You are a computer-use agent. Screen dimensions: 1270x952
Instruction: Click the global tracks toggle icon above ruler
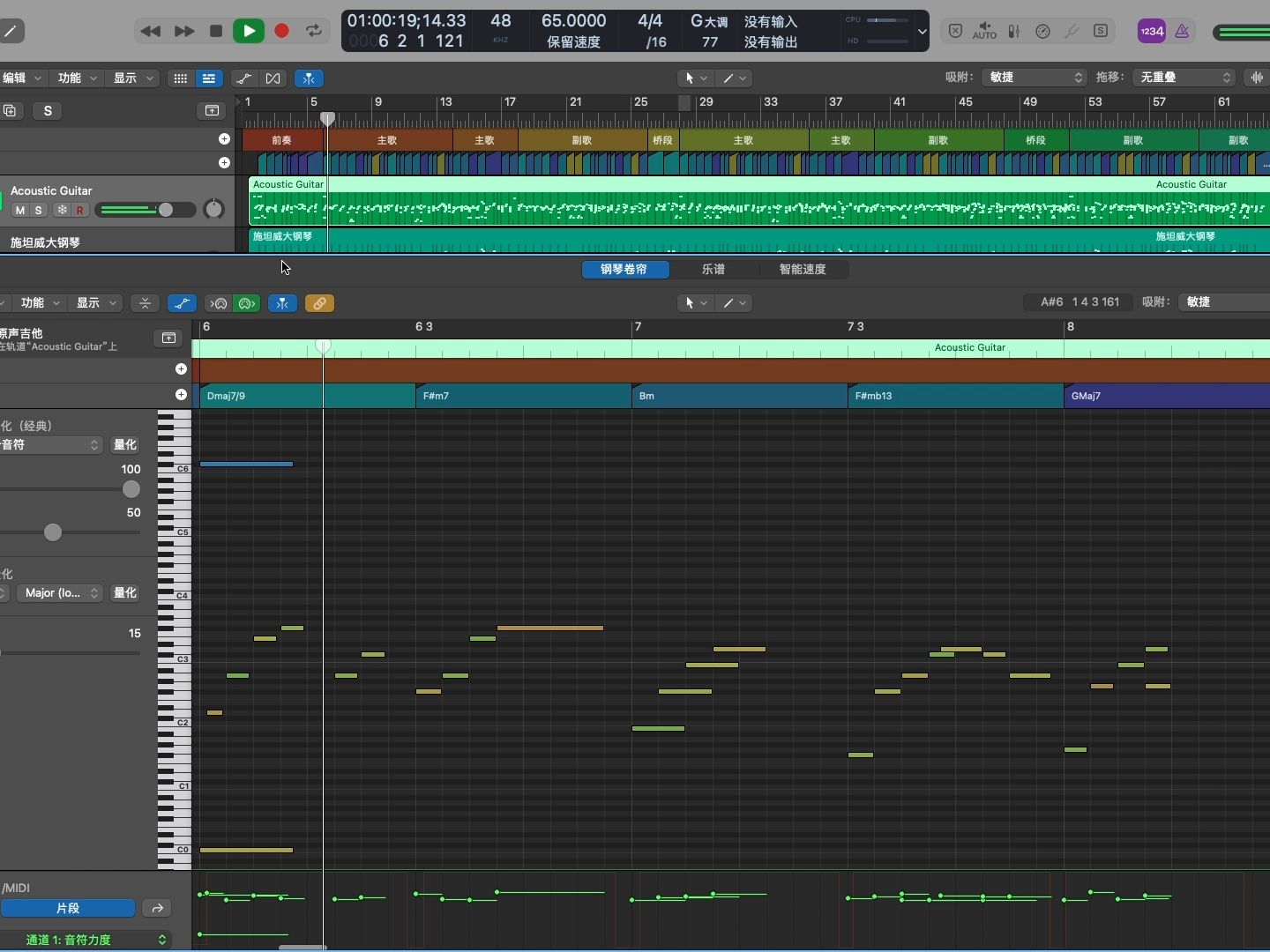pos(212,110)
